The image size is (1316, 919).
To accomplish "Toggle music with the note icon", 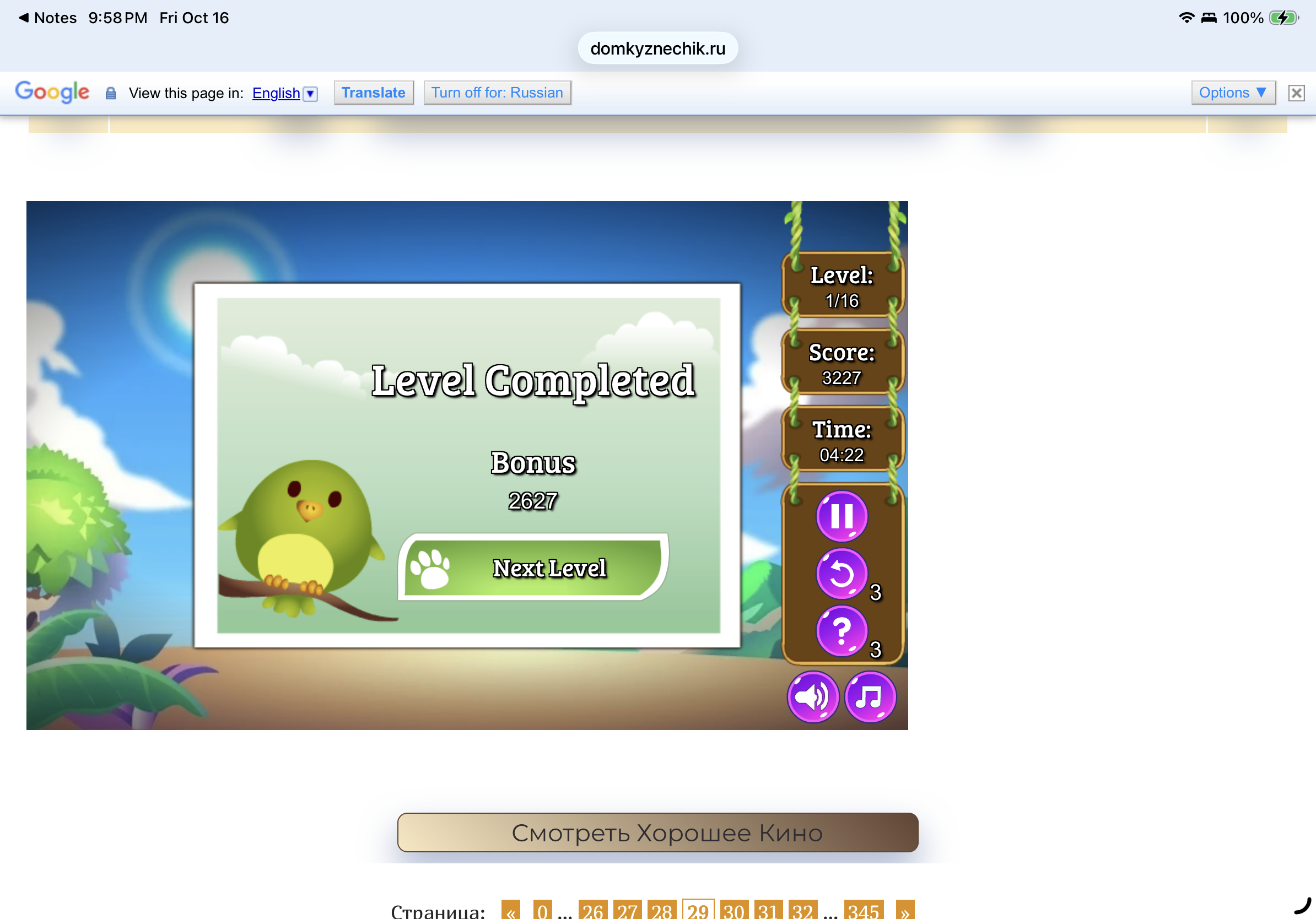I will click(x=870, y=697).
